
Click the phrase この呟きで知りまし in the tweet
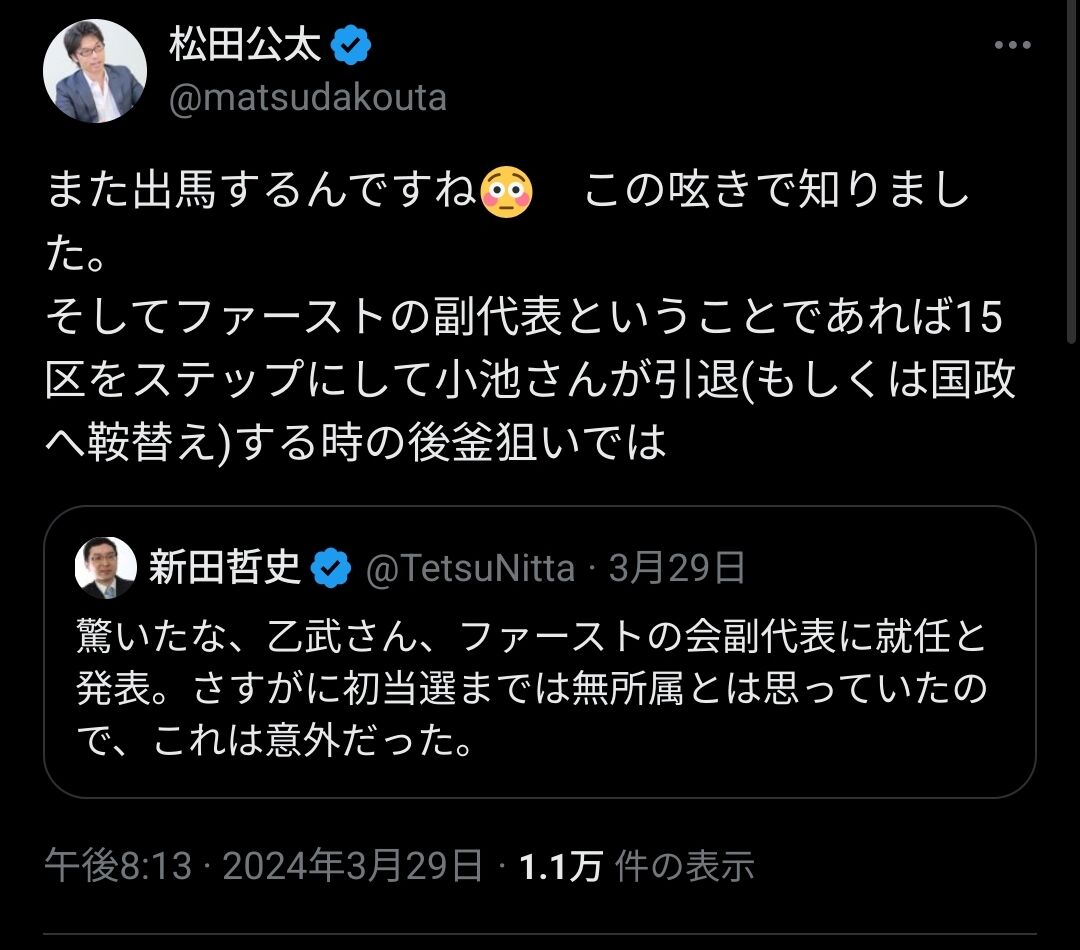point(776,192)
